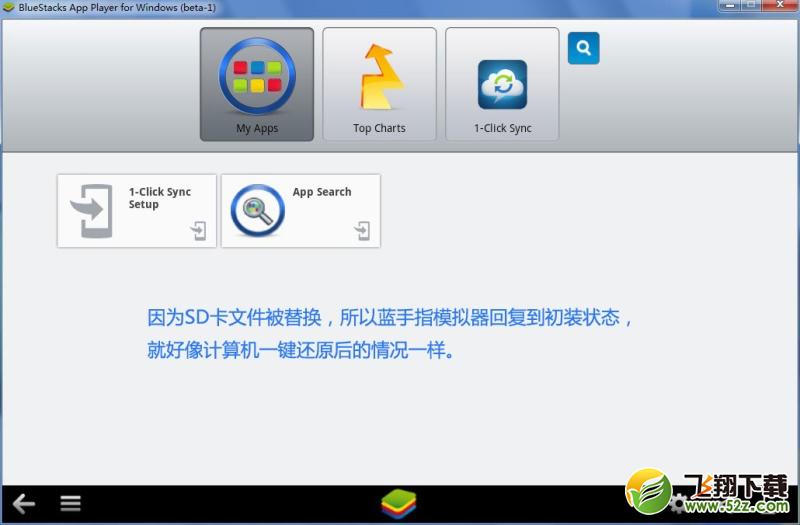Click the My Apps colored grid icon
The image size is (800, 525).
257,76
